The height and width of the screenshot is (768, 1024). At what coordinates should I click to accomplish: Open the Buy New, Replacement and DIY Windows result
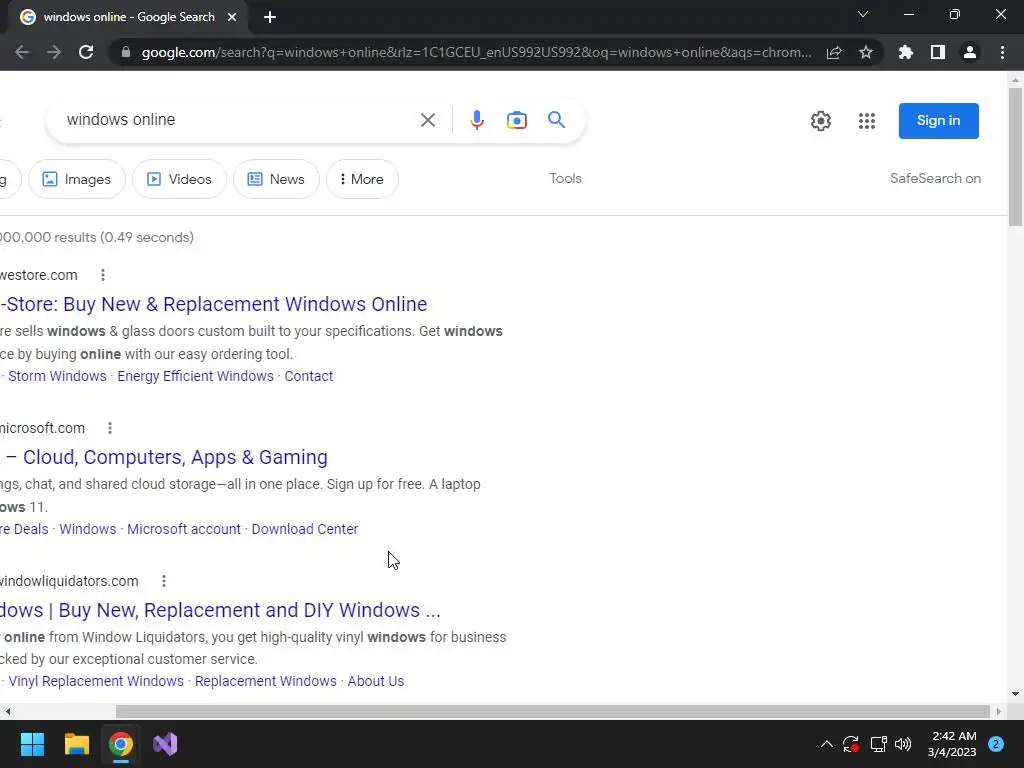pos(220,610)
